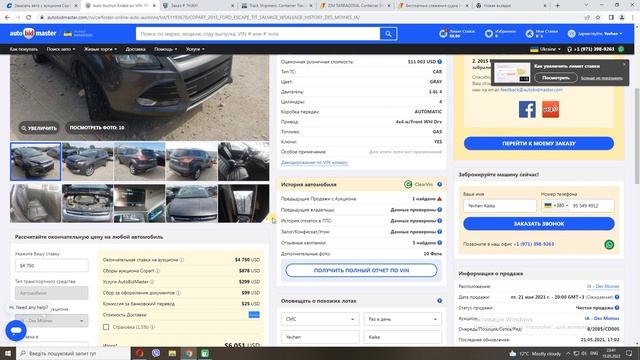Click the Посмотреть button in popup
The image size is (640, 360).
(556, 78)
